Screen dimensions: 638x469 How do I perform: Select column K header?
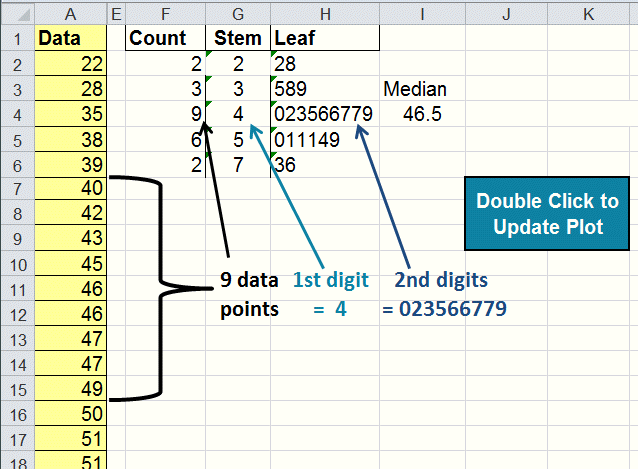click(x=588, y=14)
